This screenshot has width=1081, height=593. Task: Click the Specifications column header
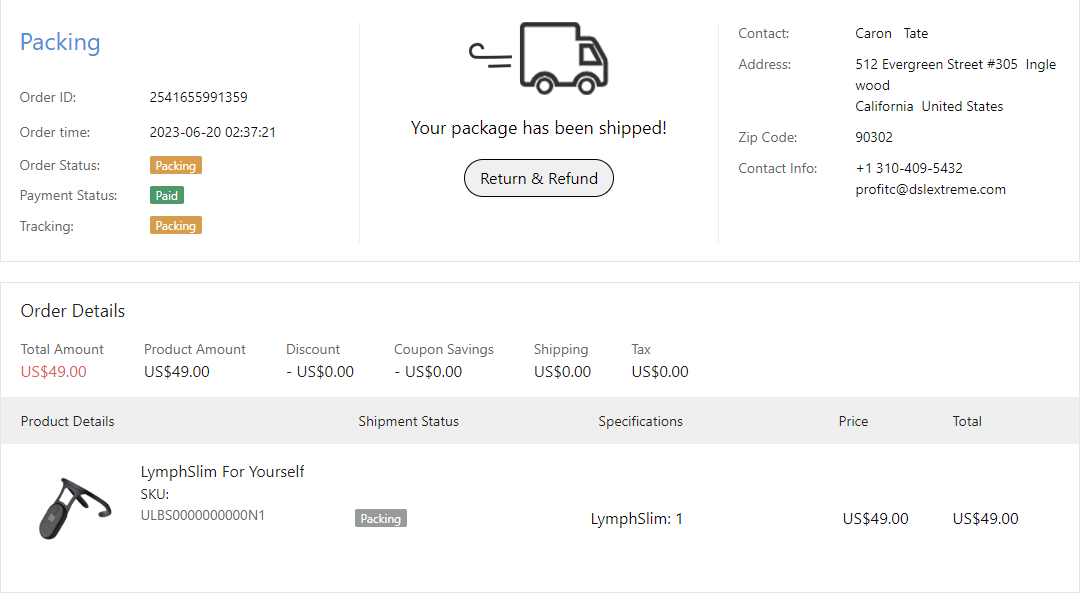tap(640, 421)
